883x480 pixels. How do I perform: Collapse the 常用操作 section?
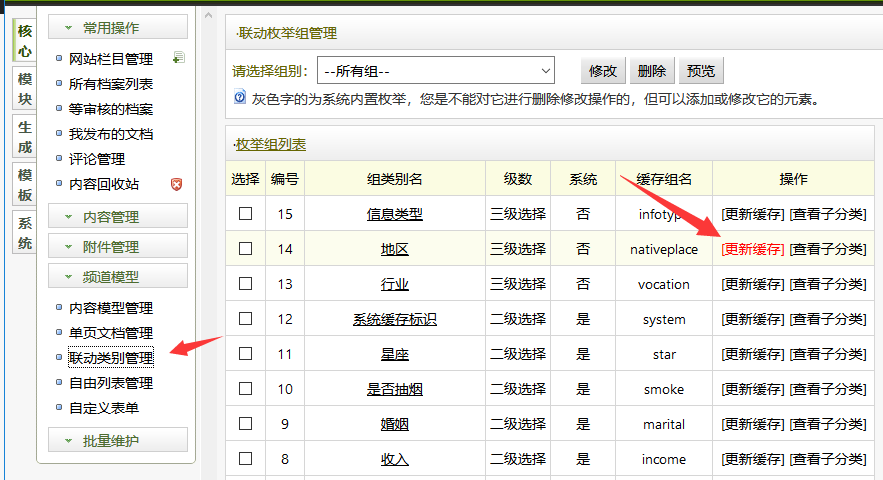[x=118, y=27]
